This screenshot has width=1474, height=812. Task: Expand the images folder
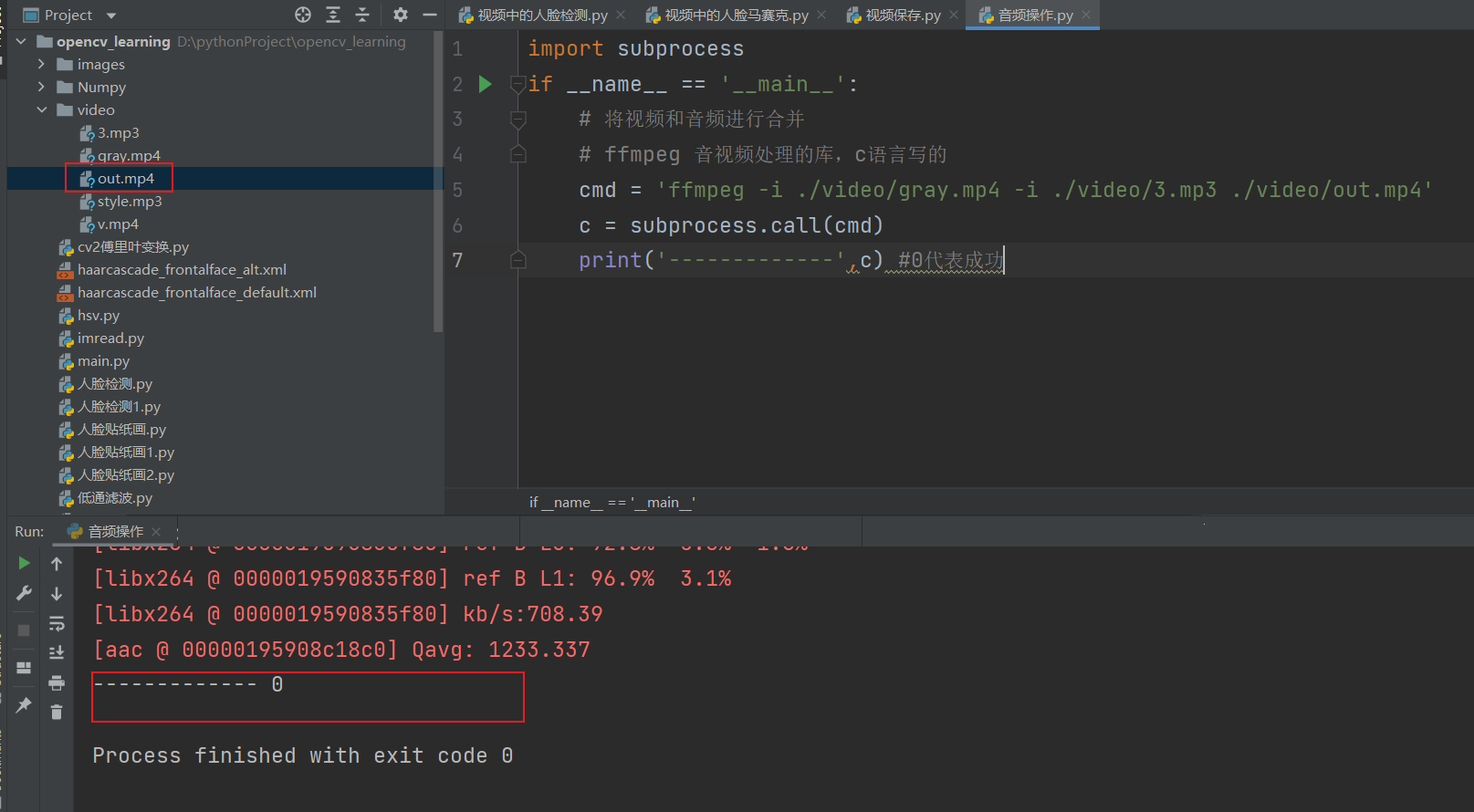(x=41, y=64)
